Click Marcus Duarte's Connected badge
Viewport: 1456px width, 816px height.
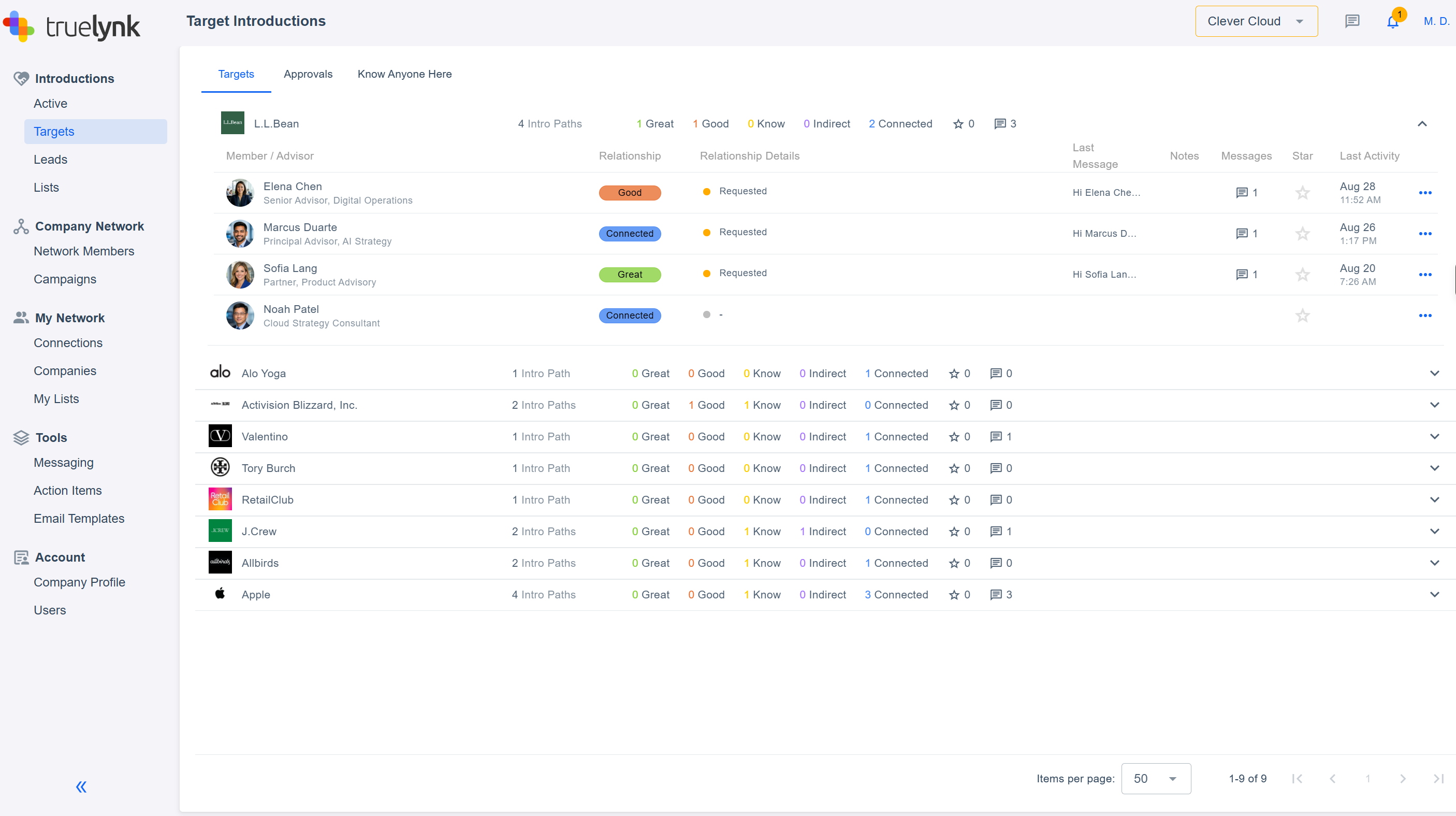pos(630,234)
